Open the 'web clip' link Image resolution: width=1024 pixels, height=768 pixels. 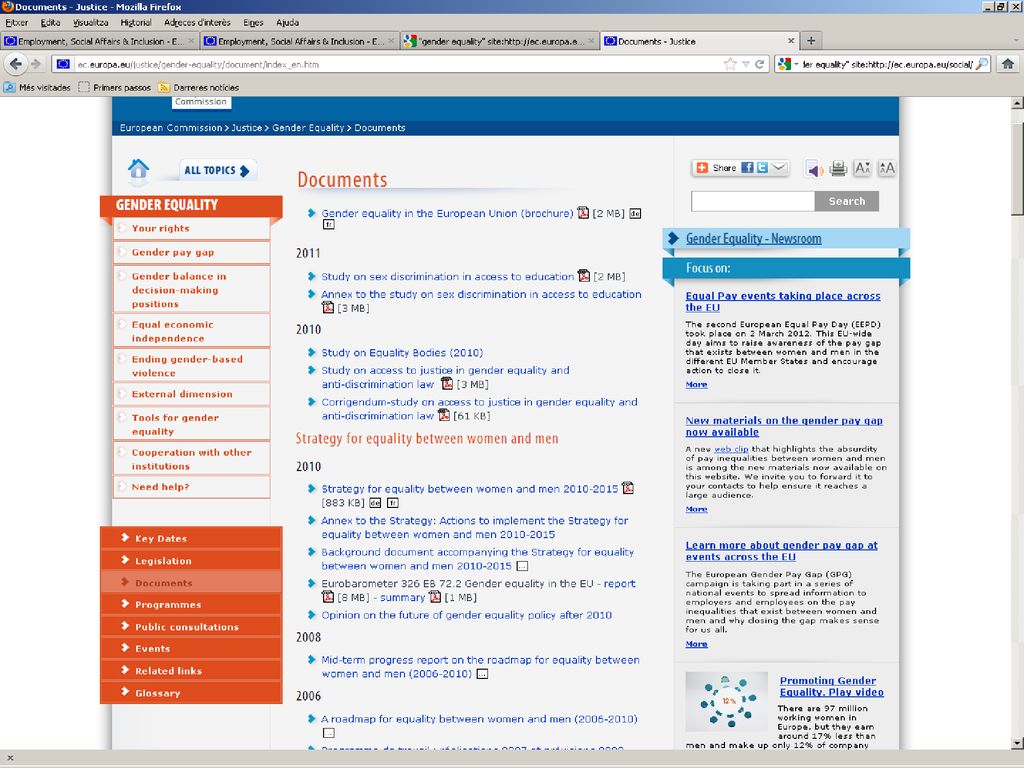(731, 449)
